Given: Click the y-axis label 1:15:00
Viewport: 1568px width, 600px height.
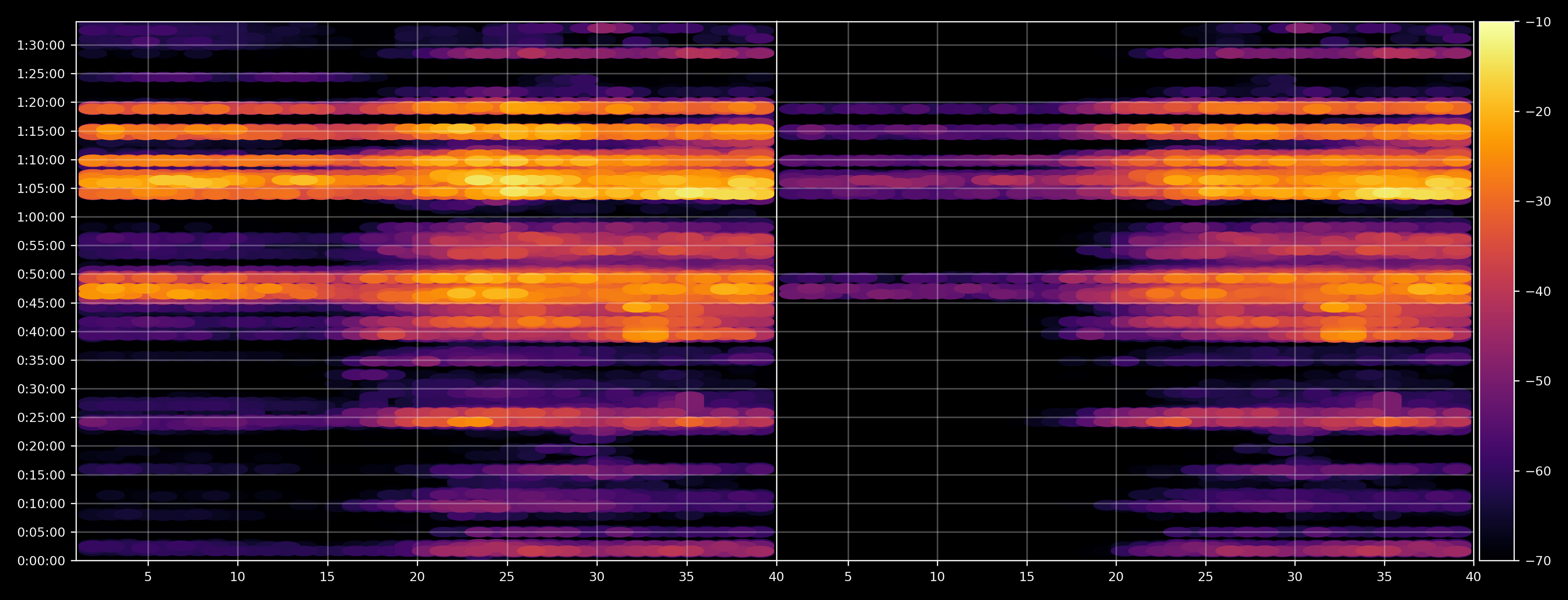Looking at the screenshot, I should [x=41, y=131].
